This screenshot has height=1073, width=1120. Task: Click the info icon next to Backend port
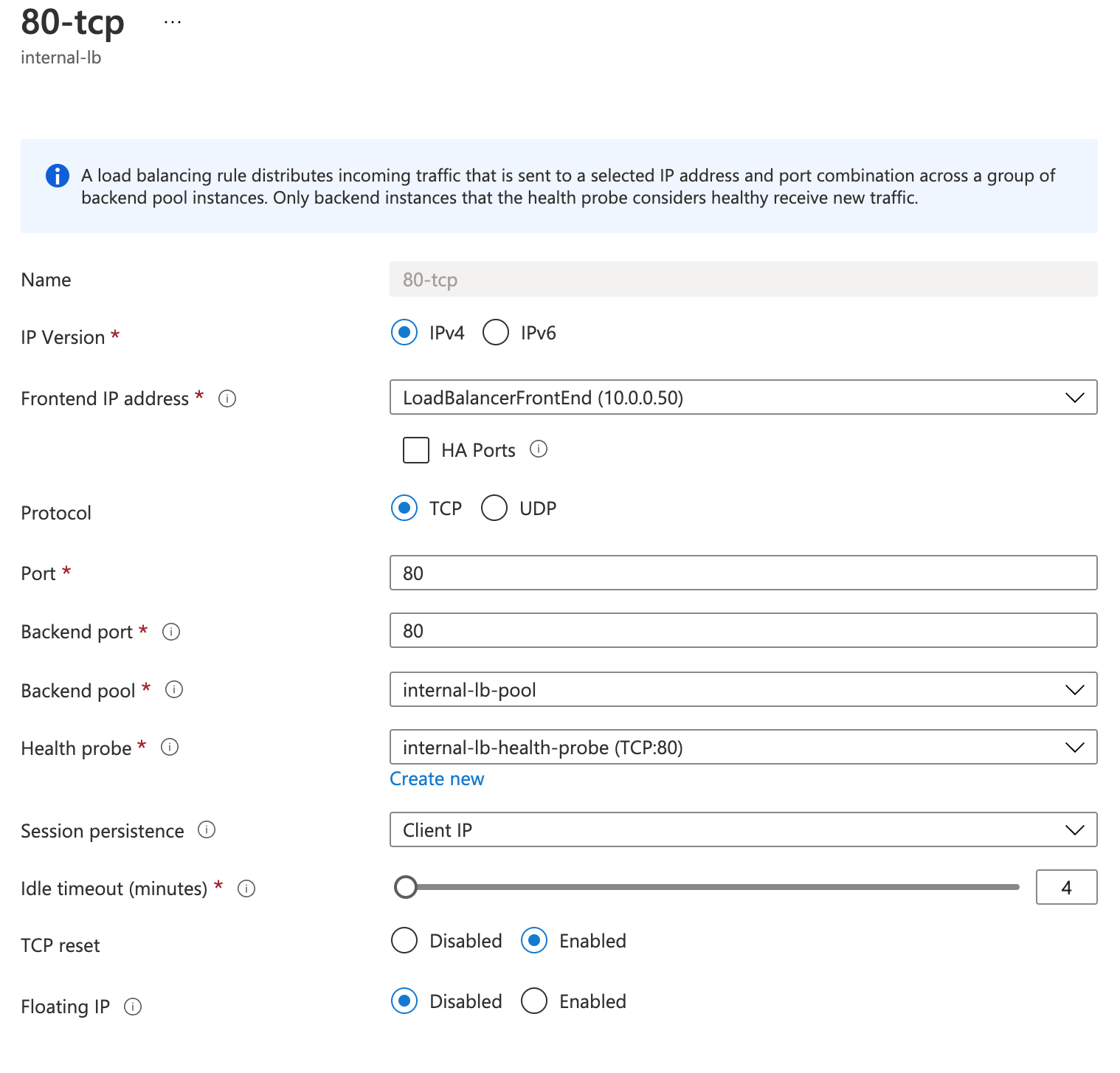(x=171, y=632)
